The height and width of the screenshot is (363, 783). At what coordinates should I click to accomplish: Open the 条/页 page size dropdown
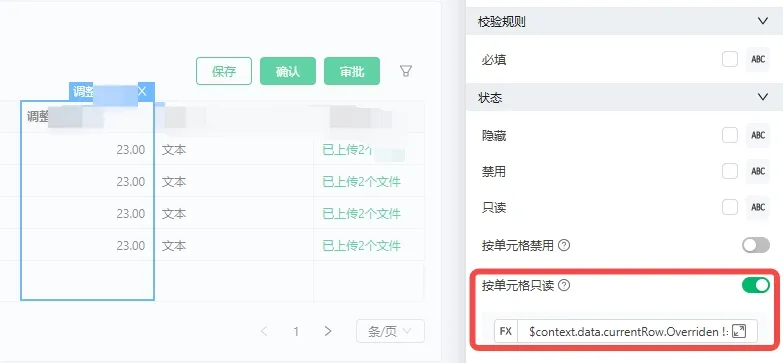click(390, 331)
